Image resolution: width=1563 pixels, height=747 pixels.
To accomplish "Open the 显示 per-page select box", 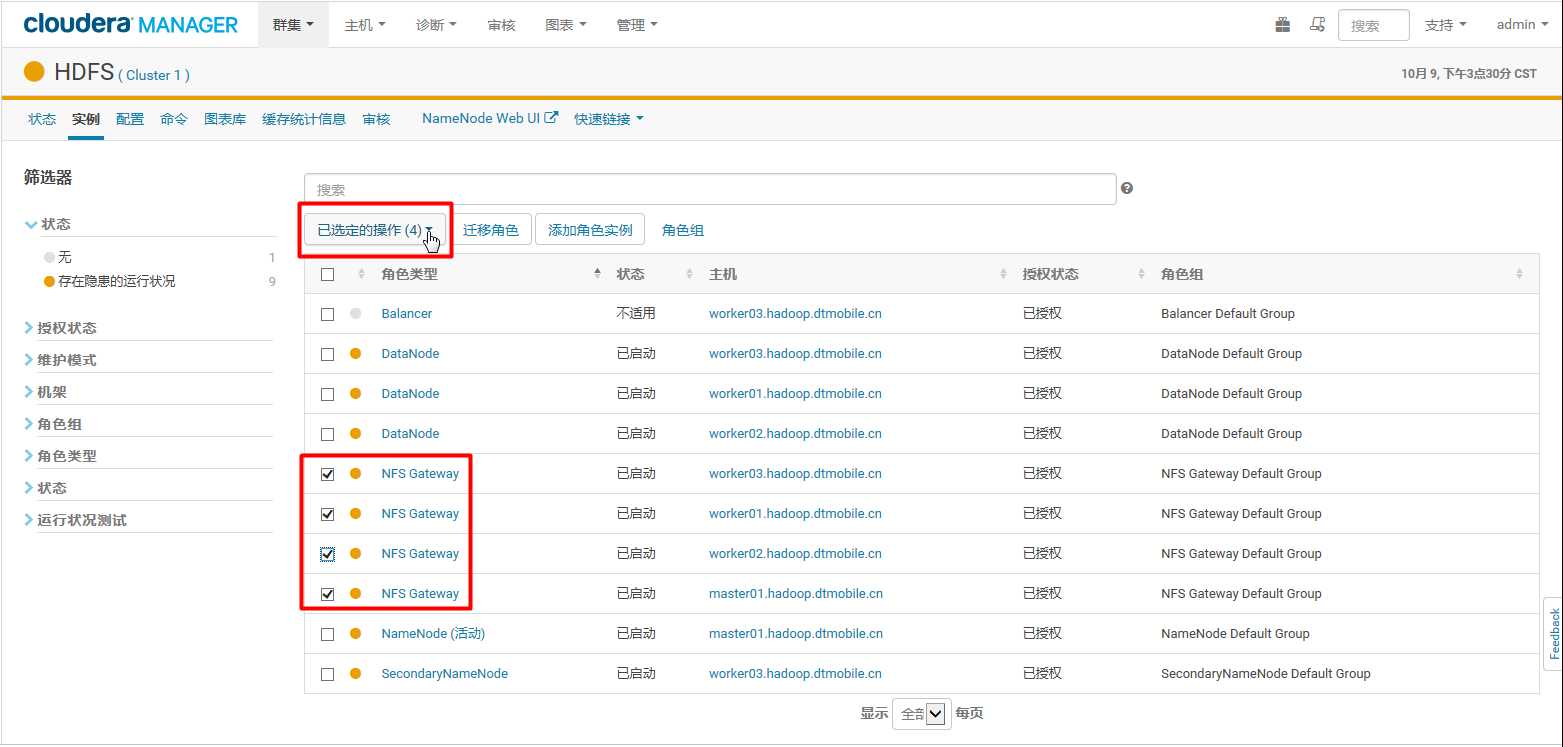I will tap(922, 714).
